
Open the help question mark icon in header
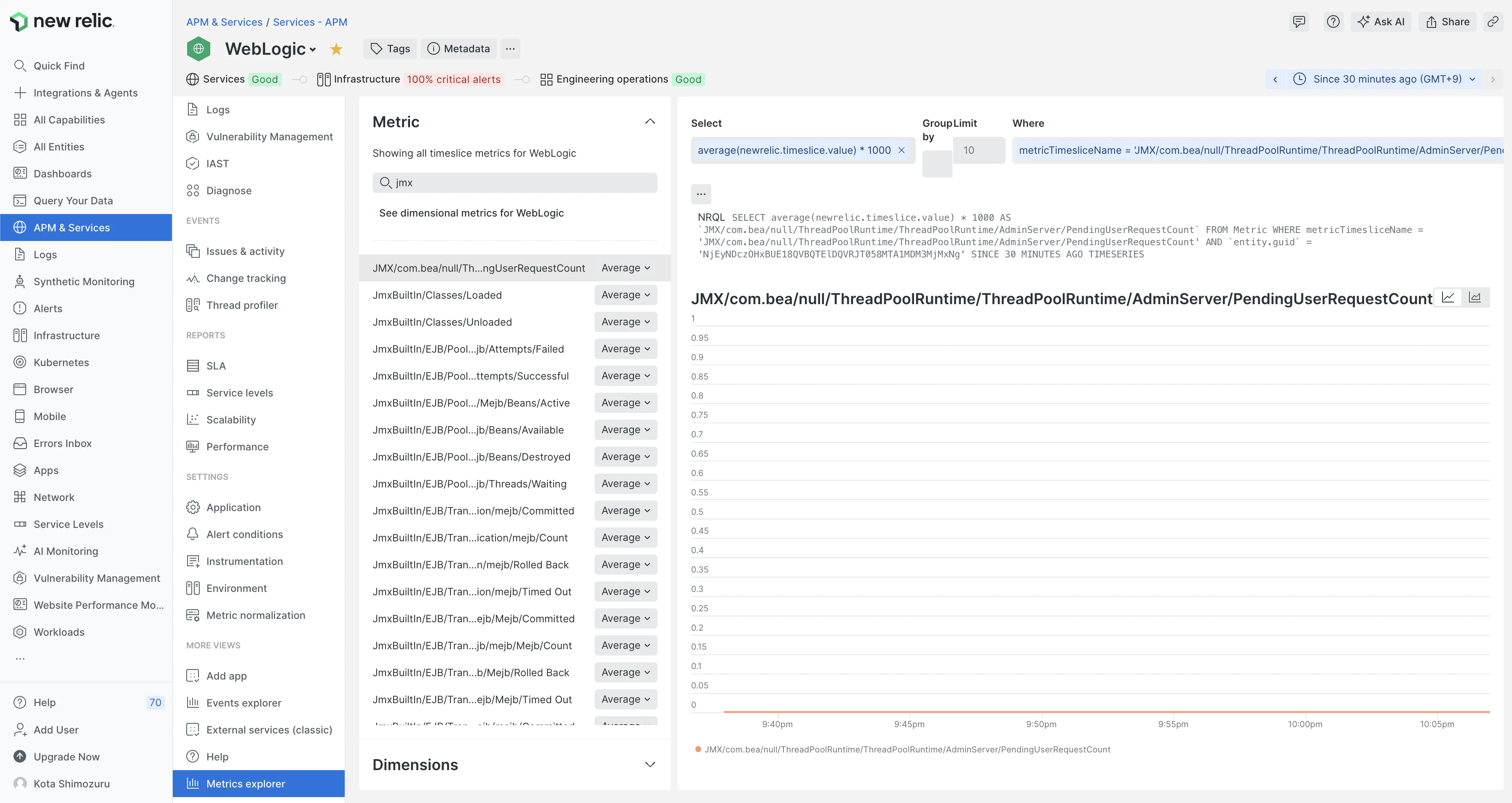[1333, 22]
